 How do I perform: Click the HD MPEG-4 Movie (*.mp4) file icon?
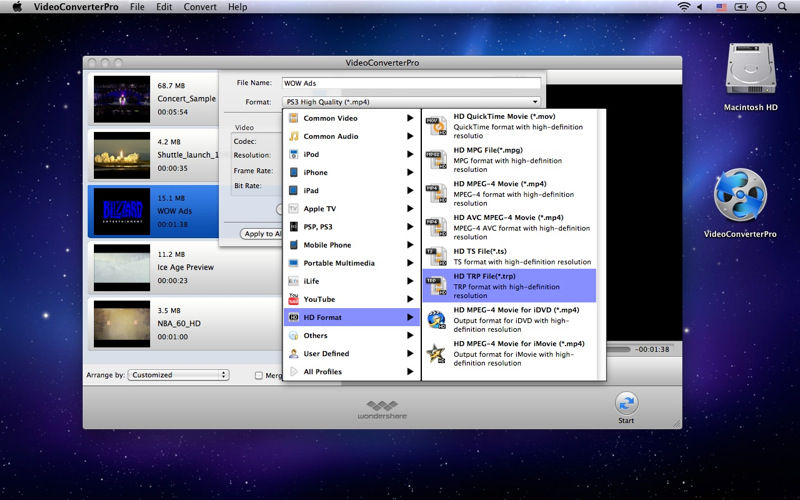pos(436,193)
